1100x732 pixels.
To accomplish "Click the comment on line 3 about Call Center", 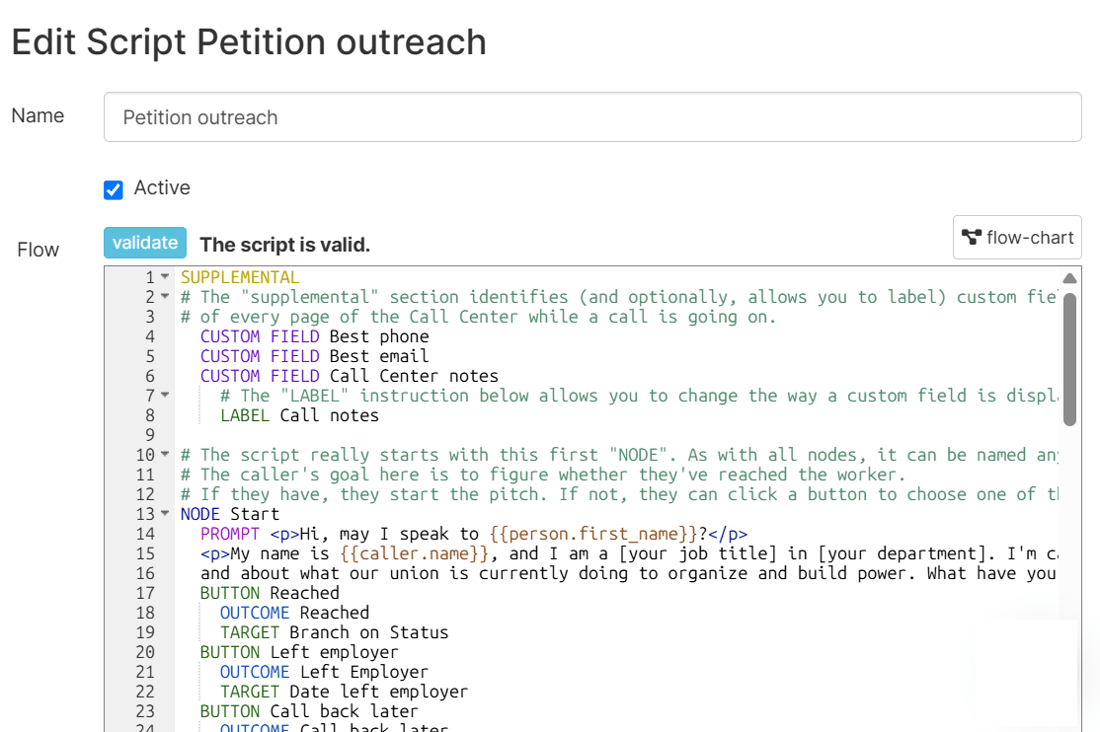I will 478,317.
